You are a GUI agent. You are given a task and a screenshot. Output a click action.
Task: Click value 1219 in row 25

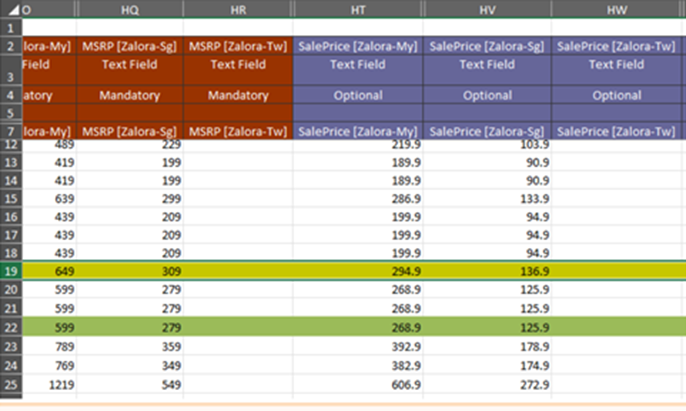[x=61, y=385]
